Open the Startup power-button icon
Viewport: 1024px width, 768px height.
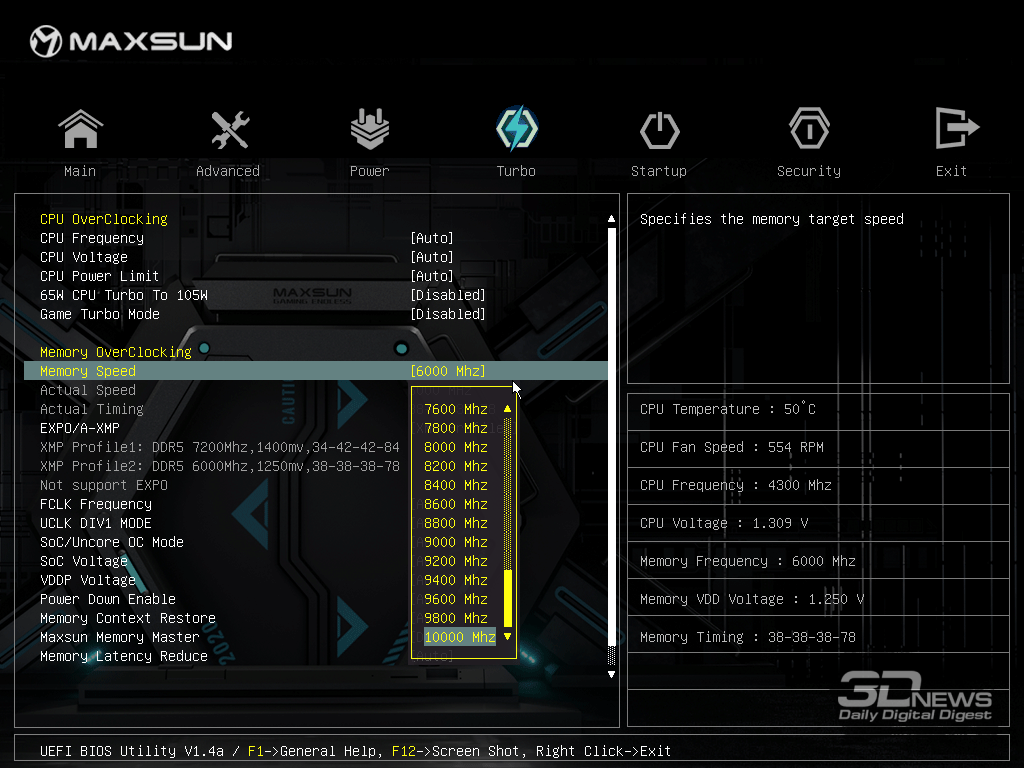coord(660,130)
